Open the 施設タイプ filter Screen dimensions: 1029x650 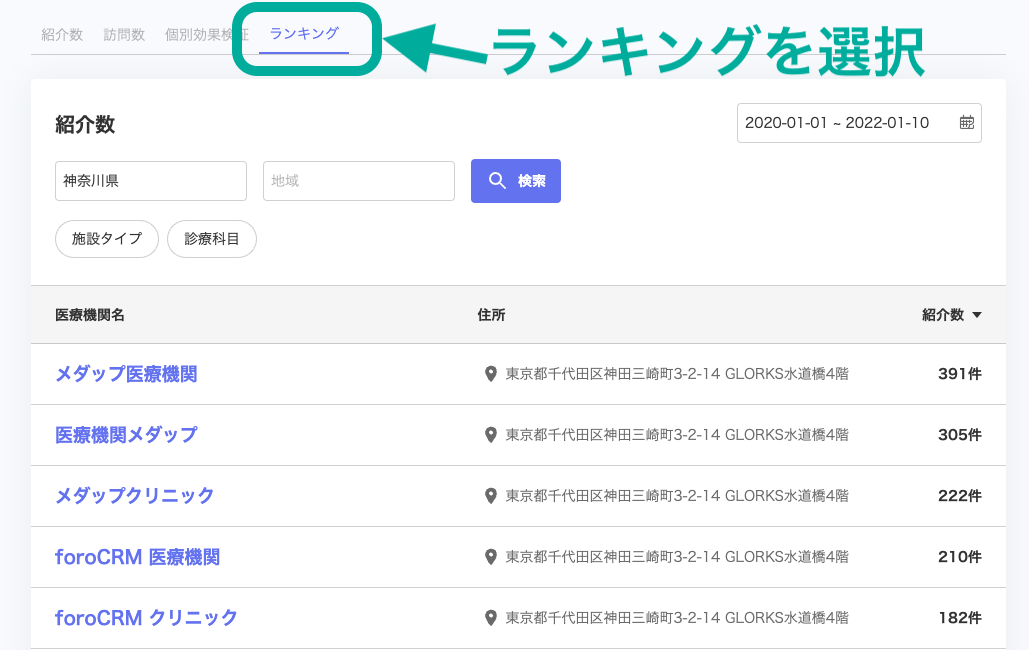coord(107,239)
